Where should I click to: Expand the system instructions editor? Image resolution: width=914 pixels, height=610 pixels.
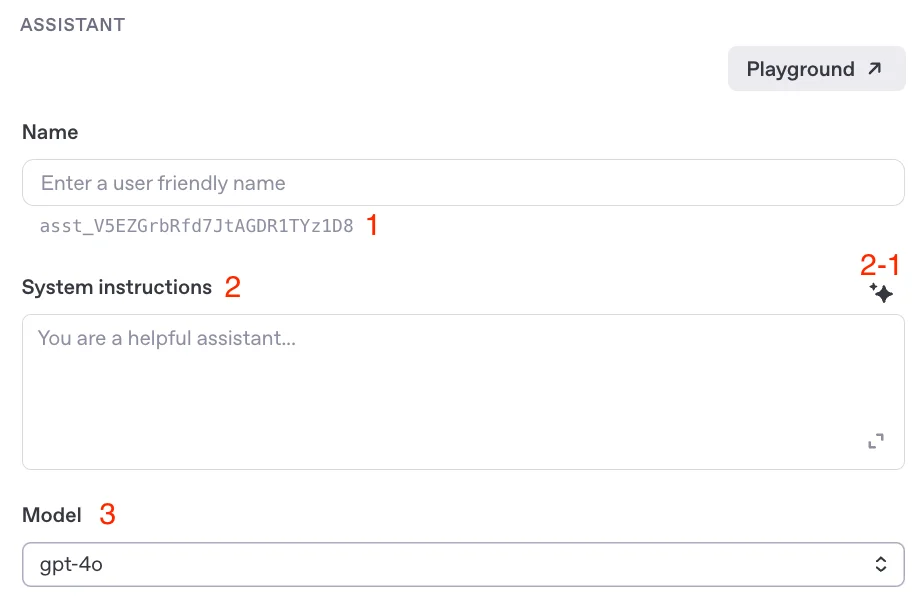point(876,441)
